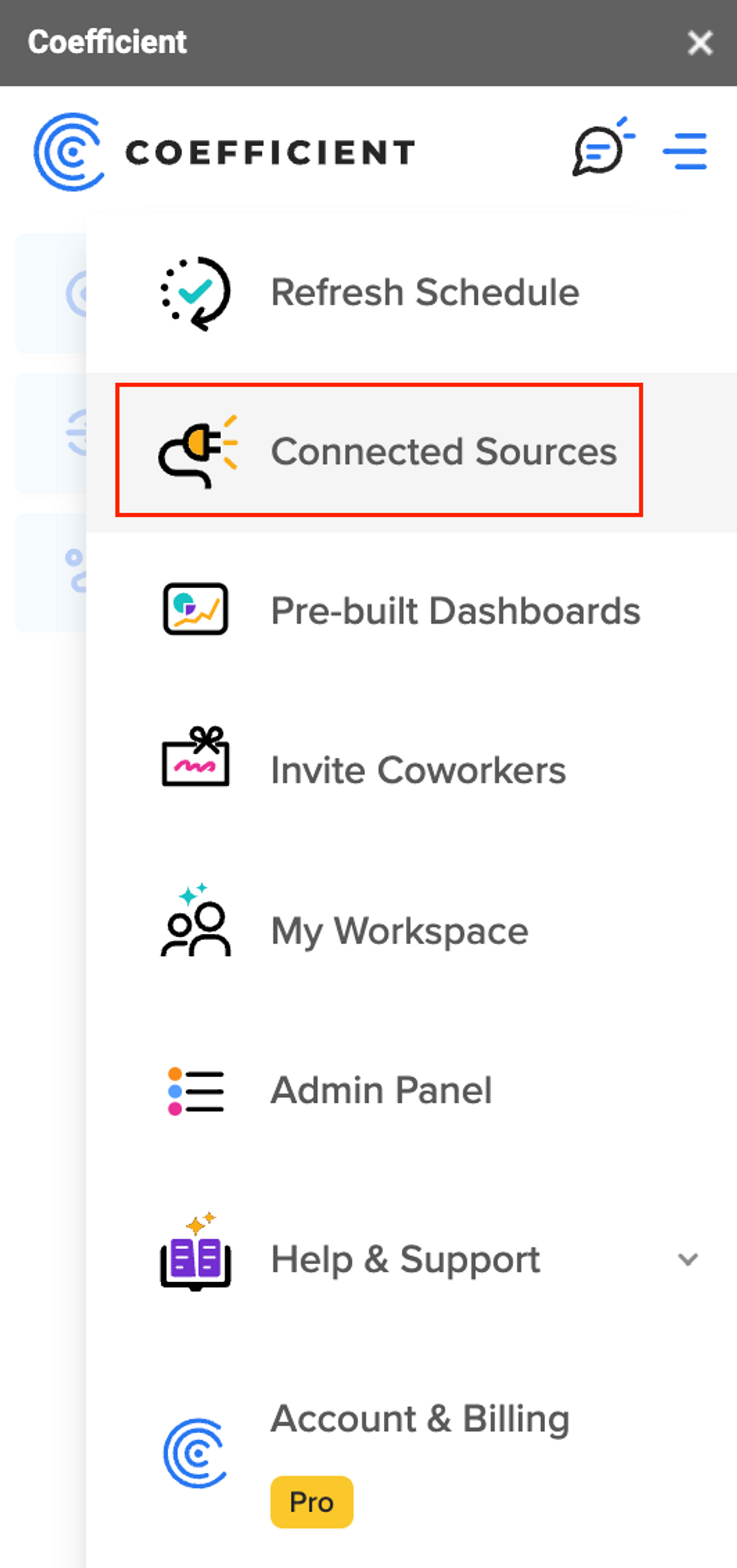Open My Workspace
This screenshot has width=737, height=1568.
tap(399, 930)
